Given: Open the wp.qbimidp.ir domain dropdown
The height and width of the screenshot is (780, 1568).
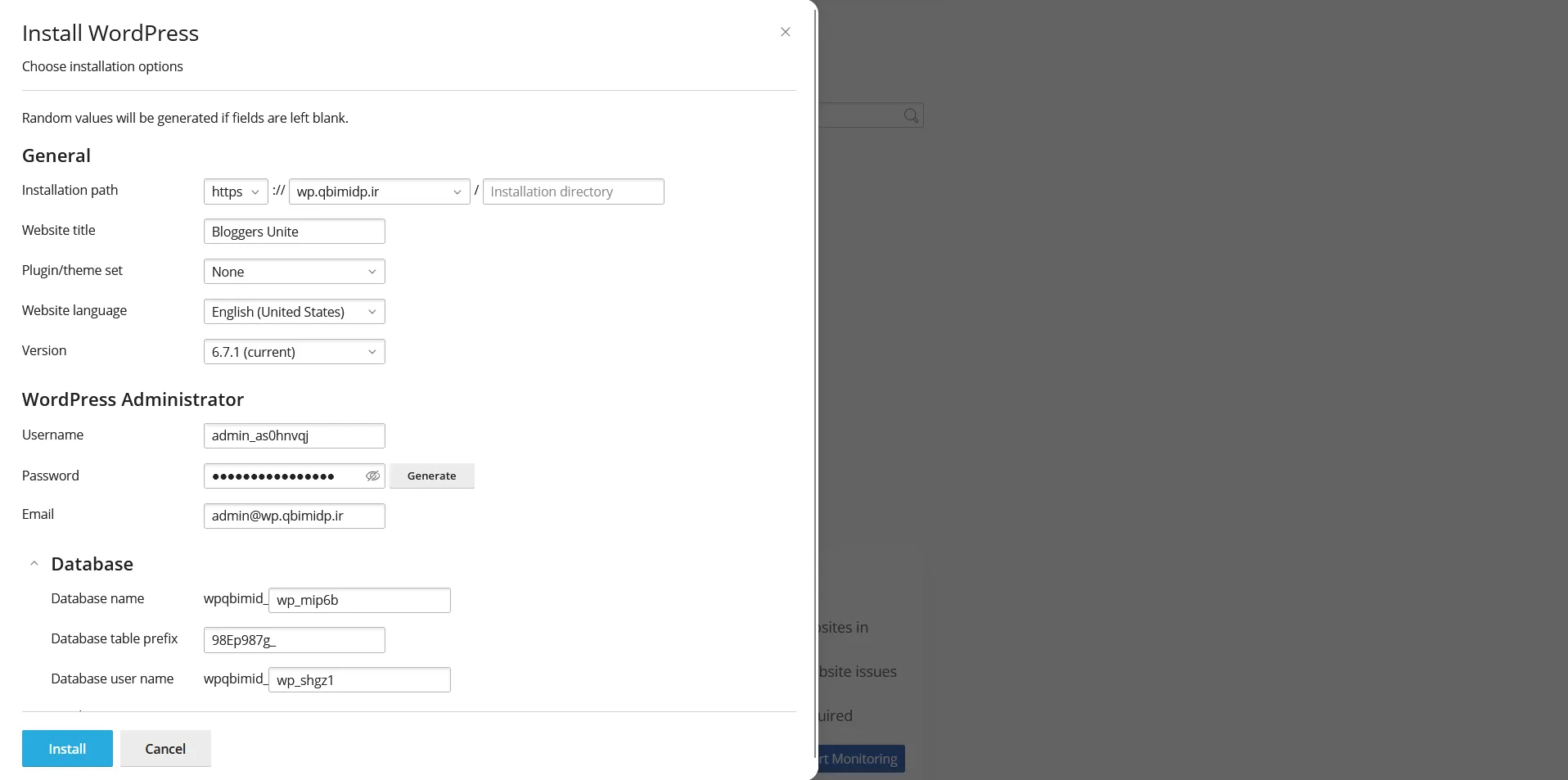Looking at the screenshot, I should point(379,192).
